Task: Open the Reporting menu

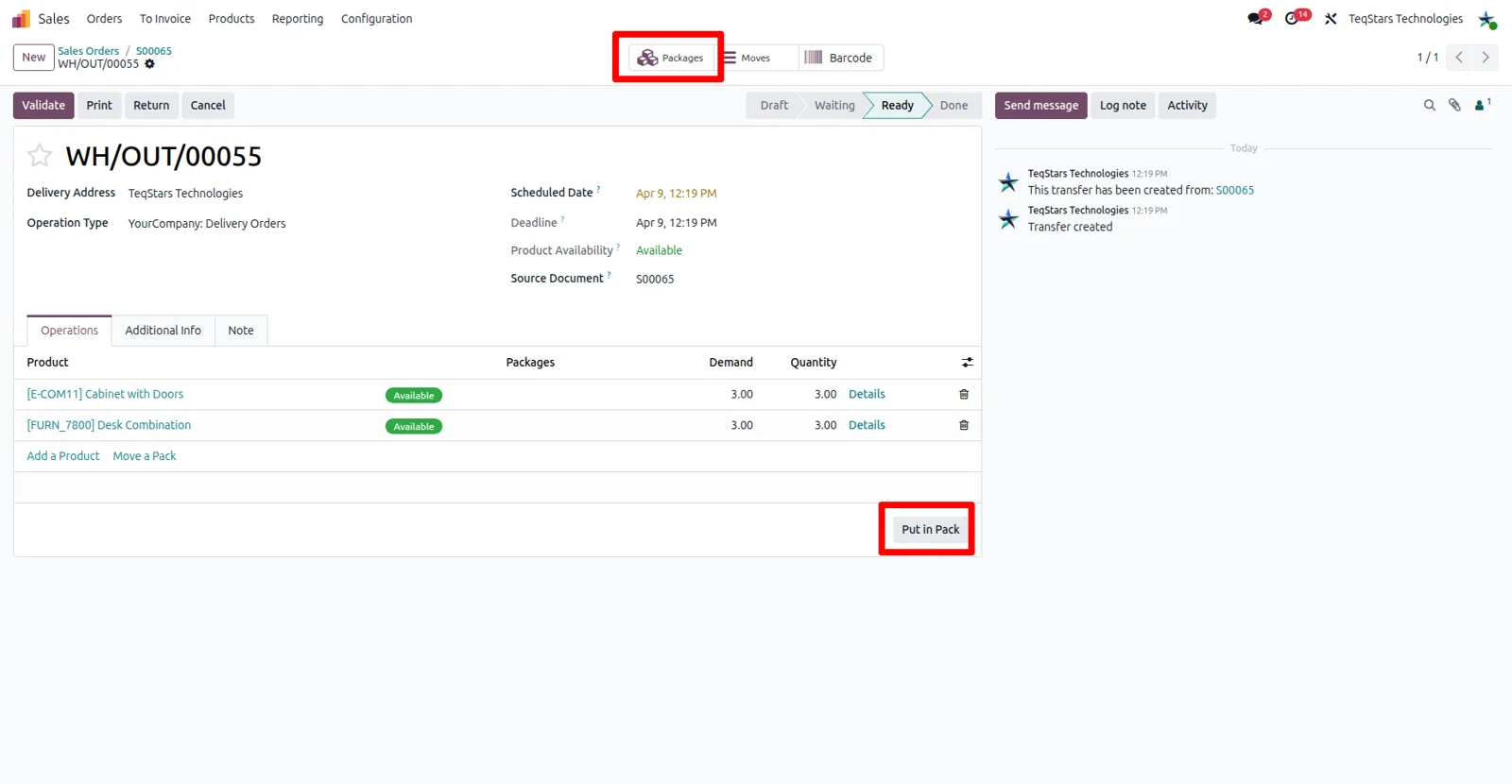Action: click(298, 19)
